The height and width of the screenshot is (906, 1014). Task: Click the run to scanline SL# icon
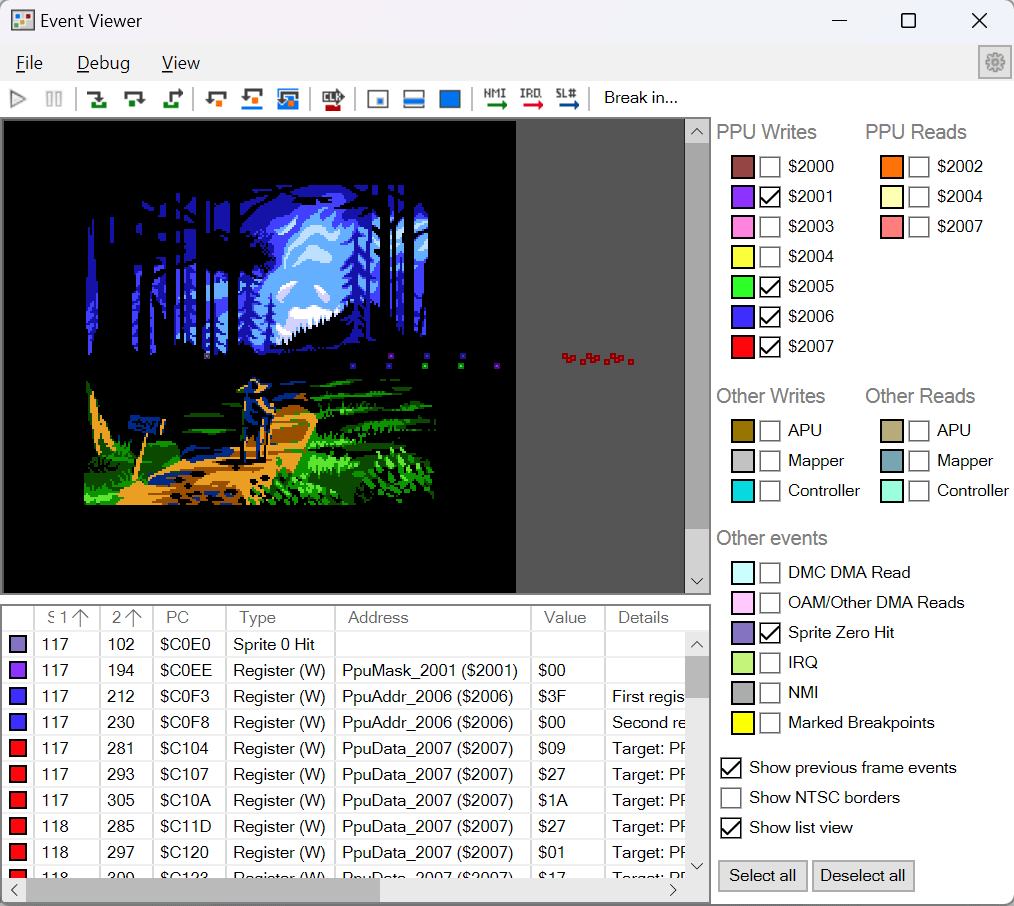coord(567,99)
